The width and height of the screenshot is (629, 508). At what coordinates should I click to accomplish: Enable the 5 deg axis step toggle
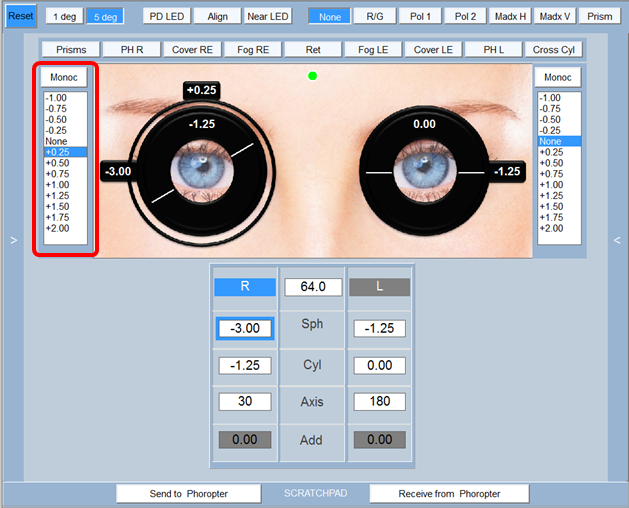(105, 17)
